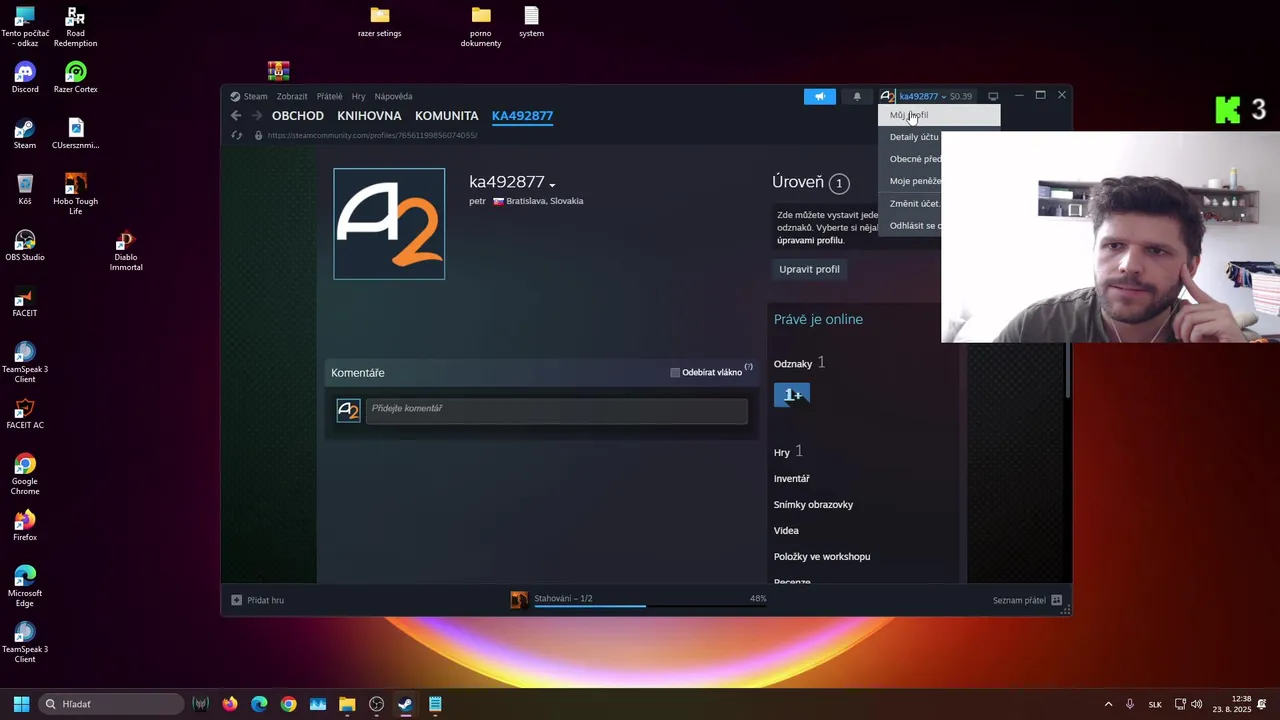The image size is (1280, 720).
Task: Select the FACEIT desktop icon
Action: pyautogui.click(x=25, y=301)
